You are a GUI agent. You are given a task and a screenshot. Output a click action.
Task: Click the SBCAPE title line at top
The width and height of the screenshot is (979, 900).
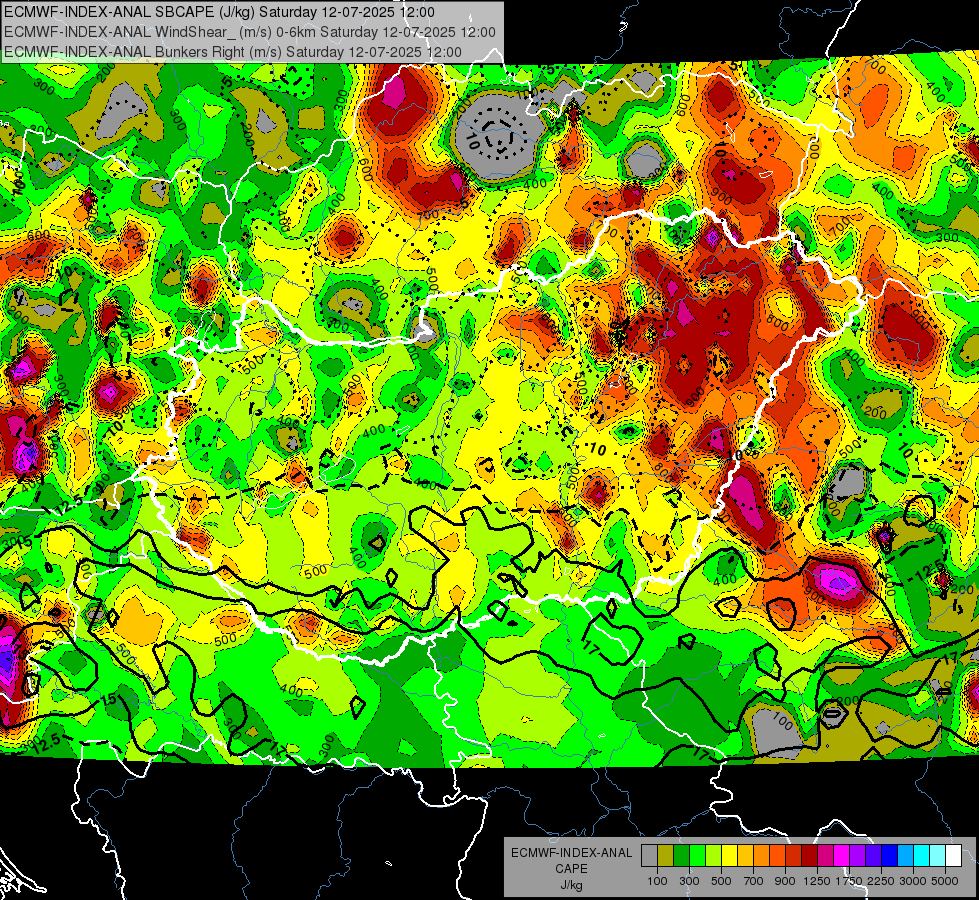(x=219, y=11)
